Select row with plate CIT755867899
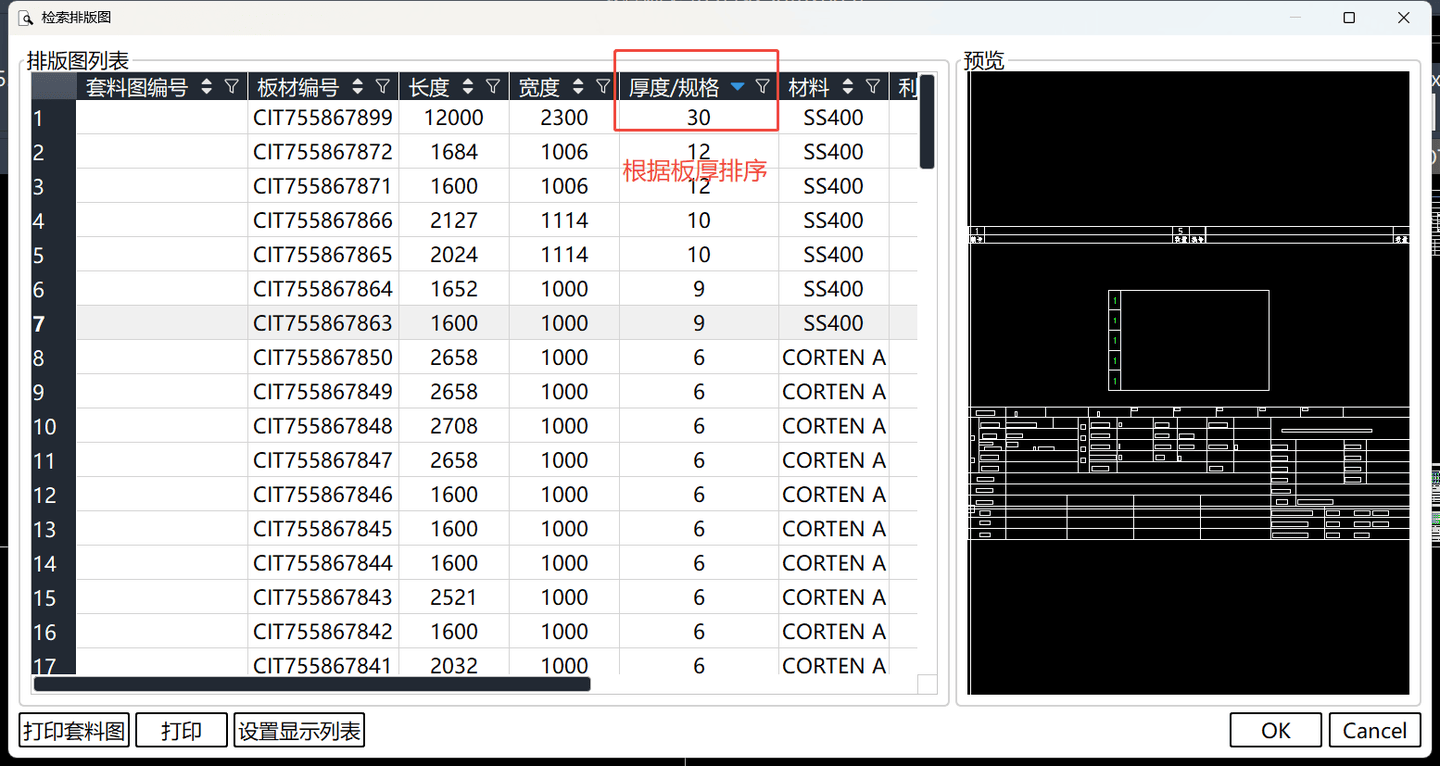This screenshot has height=766, width=1440. click(323, 118)
